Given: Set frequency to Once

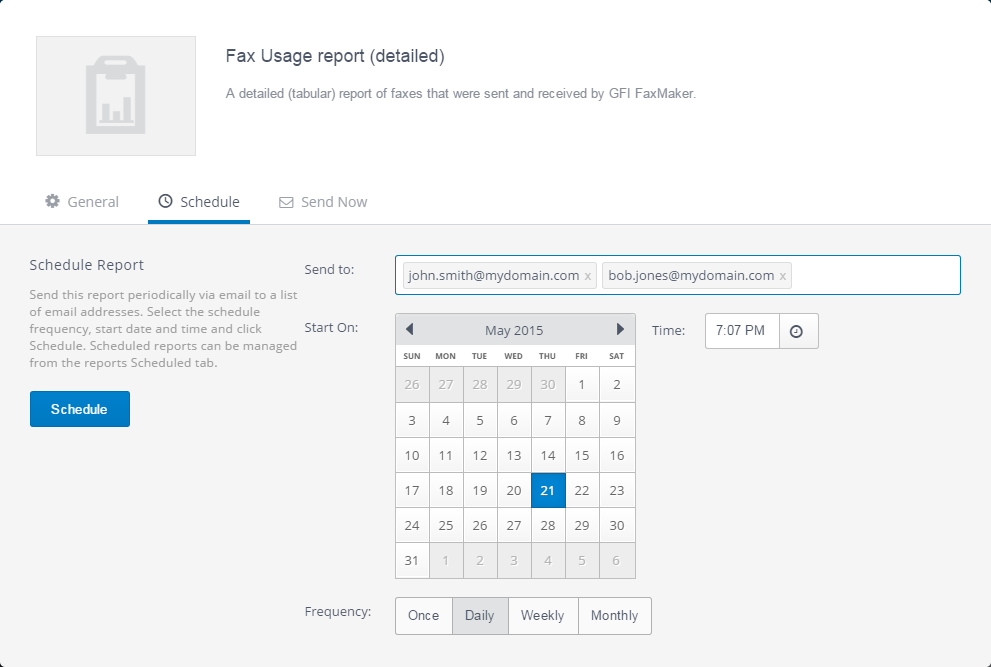Looking at the screenshot, I should click(x=423, y=616).
